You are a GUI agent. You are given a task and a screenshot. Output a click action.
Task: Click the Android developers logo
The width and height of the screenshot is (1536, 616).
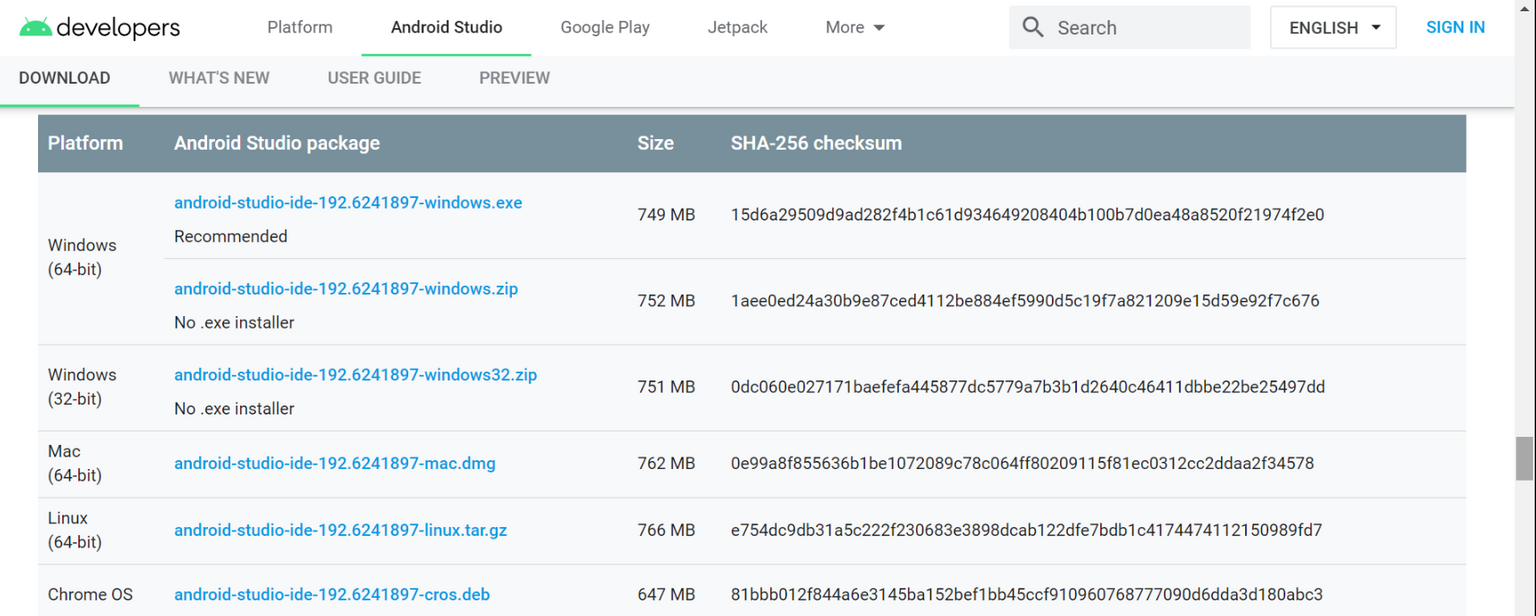coord(100,28)
